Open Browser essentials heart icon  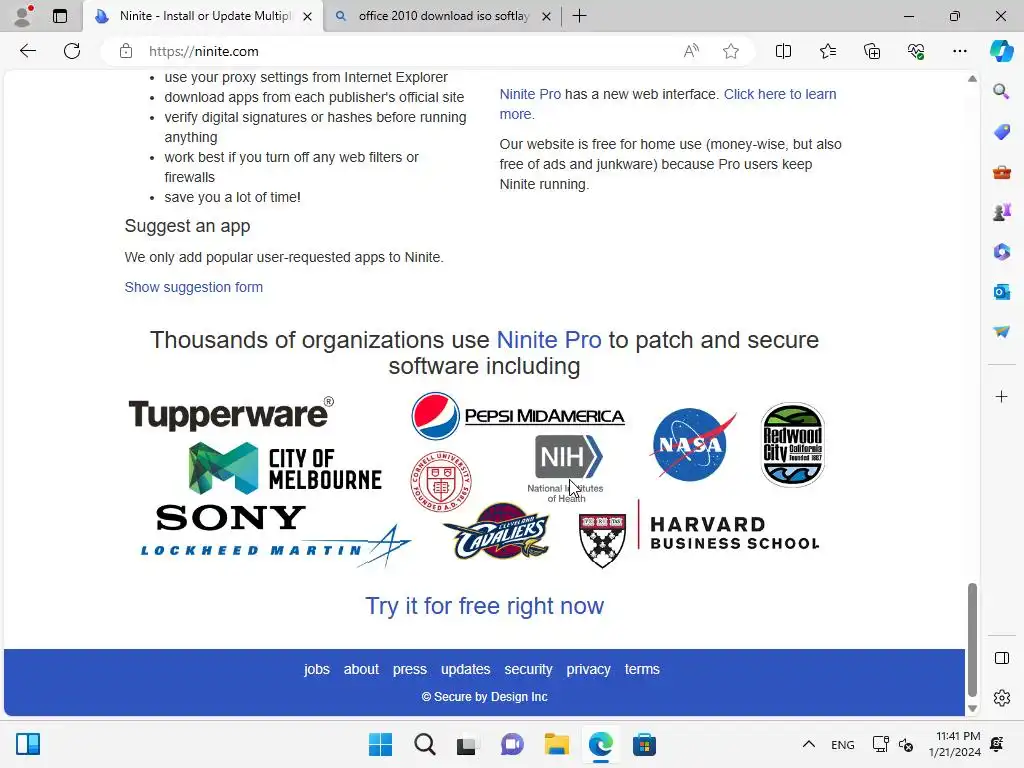coord(916,51)
